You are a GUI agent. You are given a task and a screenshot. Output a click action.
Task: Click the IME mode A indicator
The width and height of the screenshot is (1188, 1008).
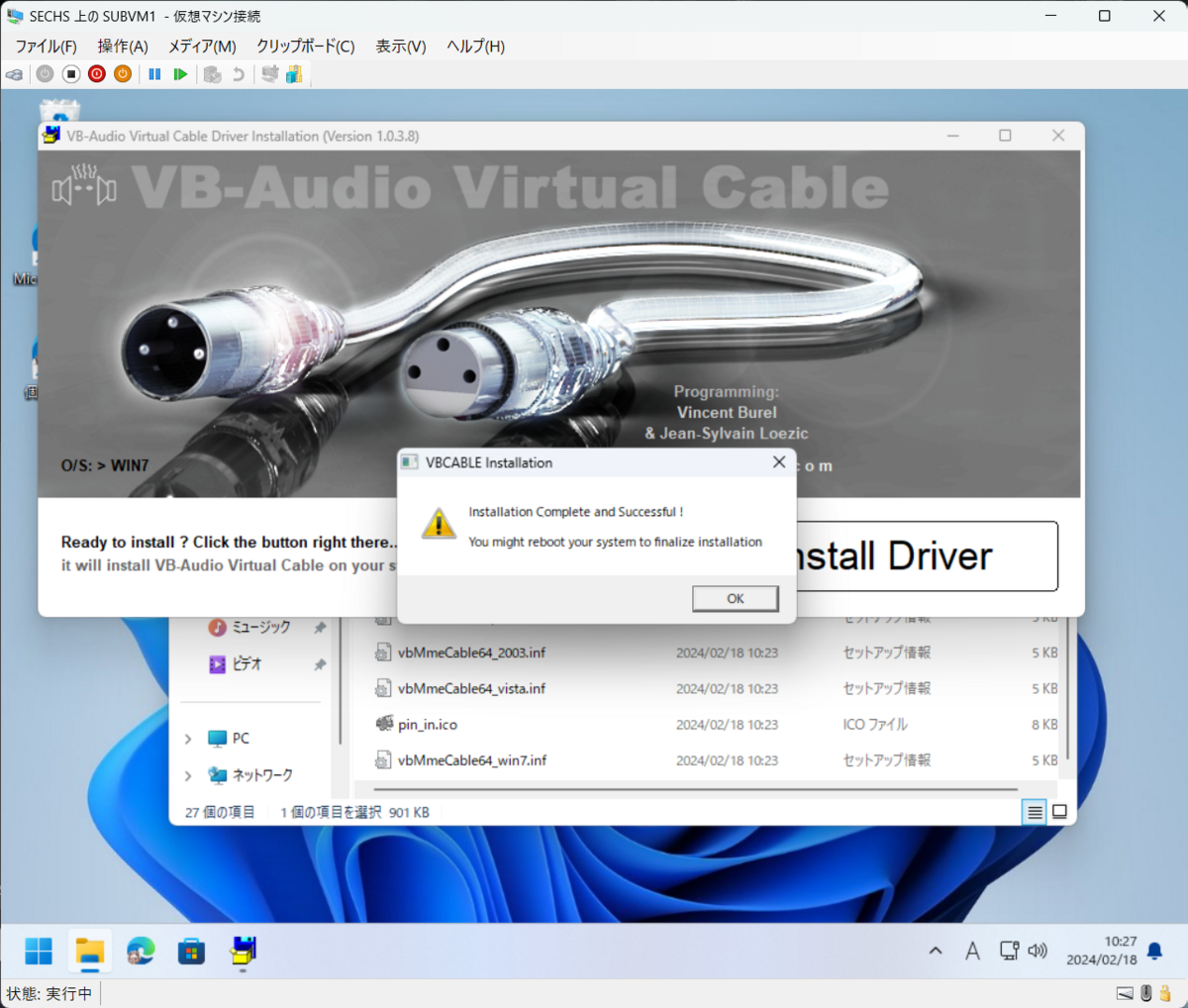(972, 952)
